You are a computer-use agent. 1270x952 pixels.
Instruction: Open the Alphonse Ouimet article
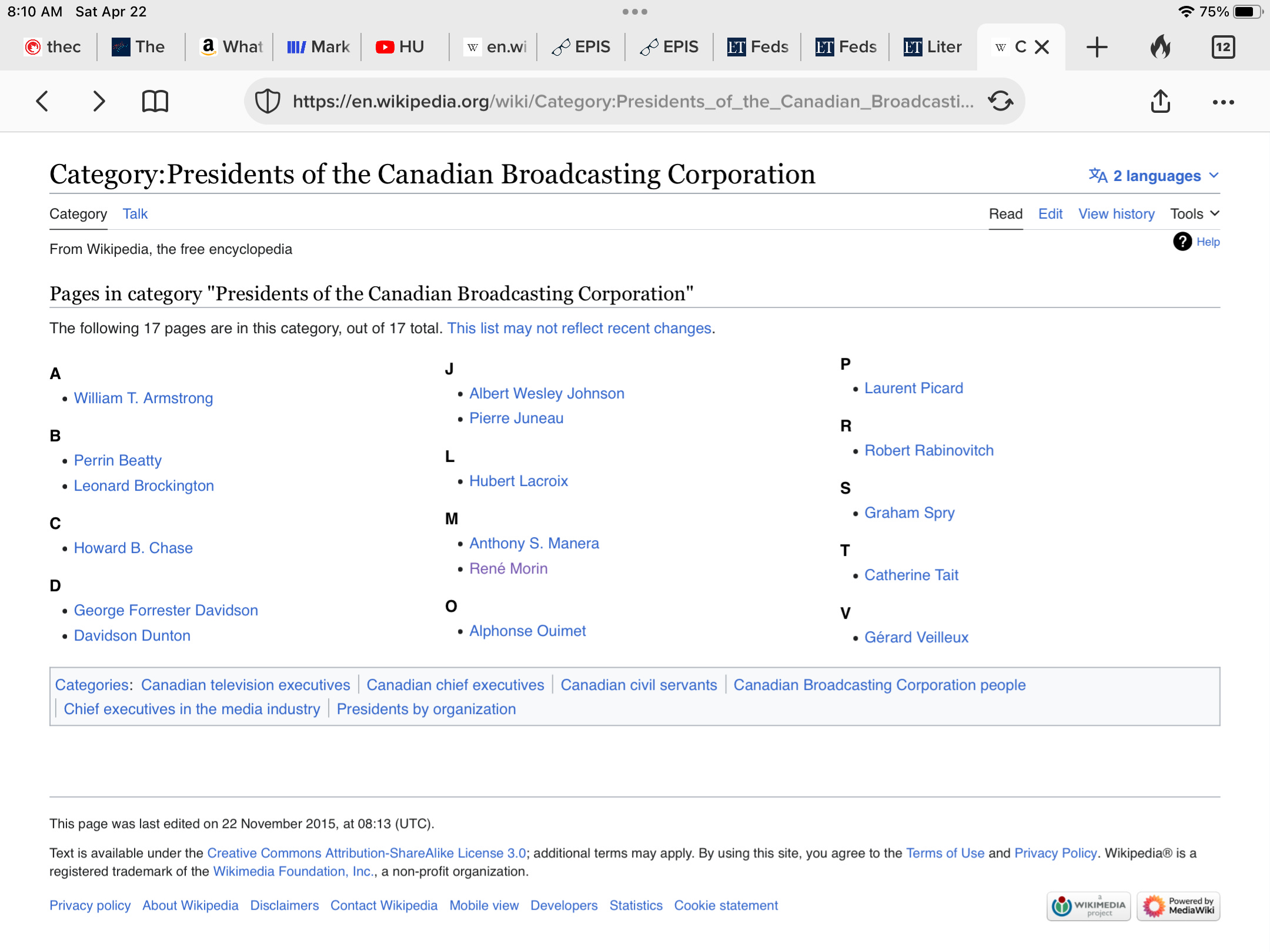[x=527, y=631]
